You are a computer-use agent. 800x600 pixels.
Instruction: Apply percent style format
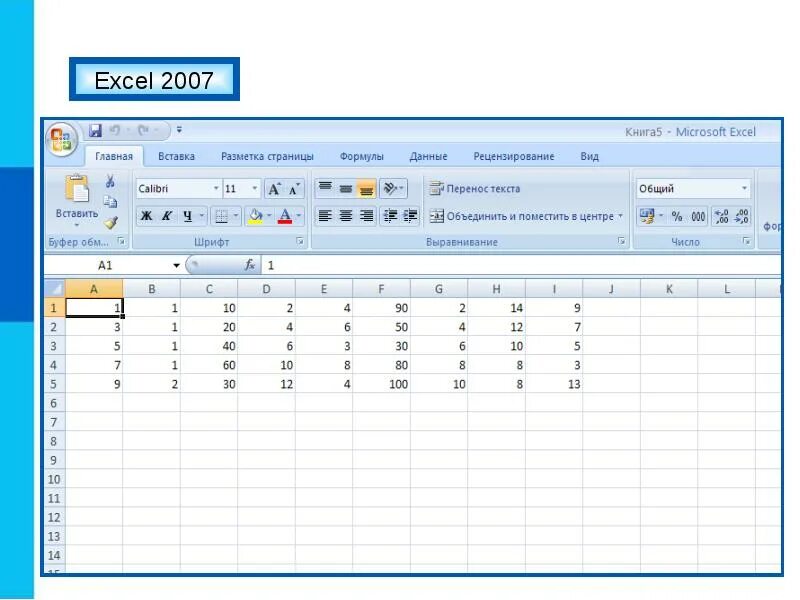click(677, 216)
